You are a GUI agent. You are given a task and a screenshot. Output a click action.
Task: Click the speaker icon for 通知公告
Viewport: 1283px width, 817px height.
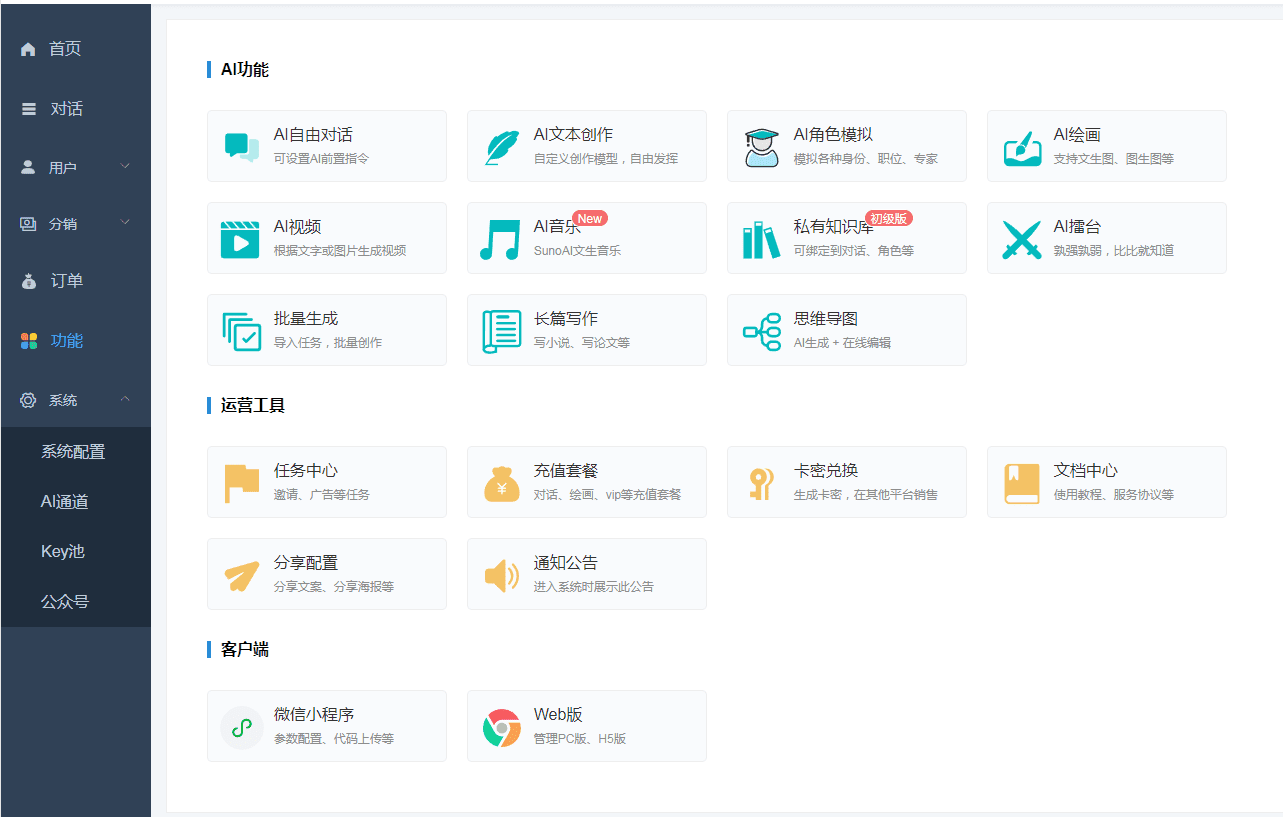pos(501,576)
